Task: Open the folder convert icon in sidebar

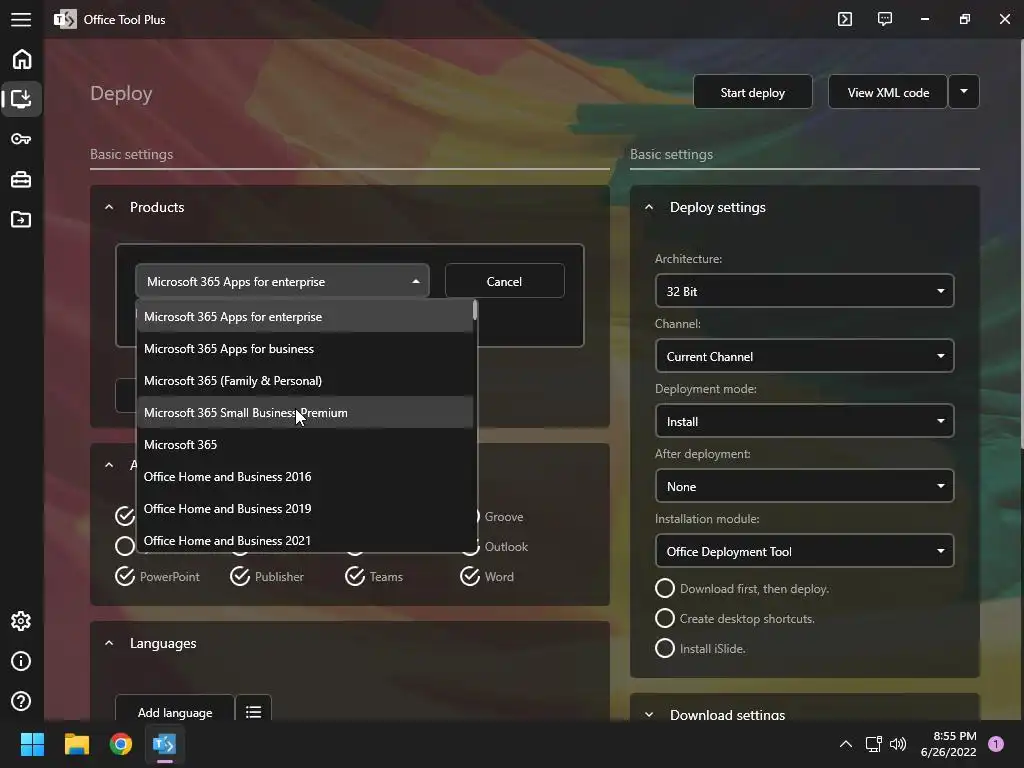Action: click(x=21, y=219)
